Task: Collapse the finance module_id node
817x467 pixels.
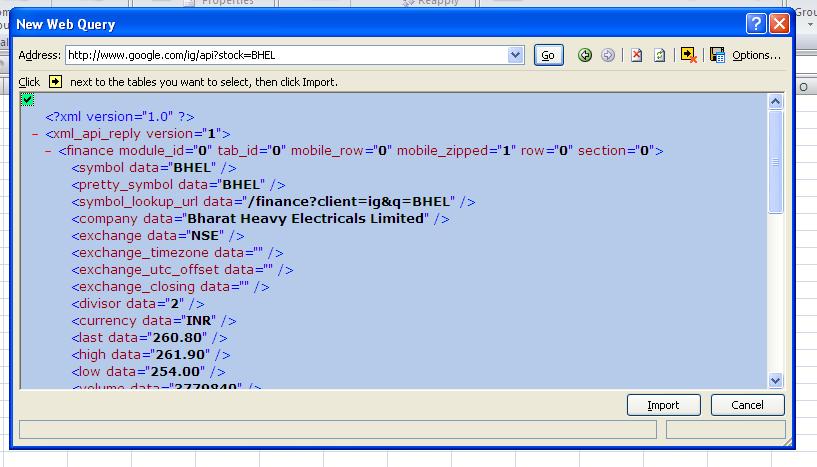Action: (x=48, y=151)
